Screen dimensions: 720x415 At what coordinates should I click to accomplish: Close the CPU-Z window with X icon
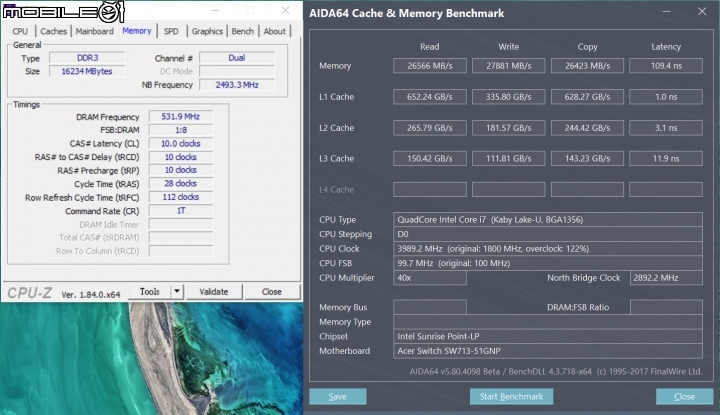pos(285,10)
